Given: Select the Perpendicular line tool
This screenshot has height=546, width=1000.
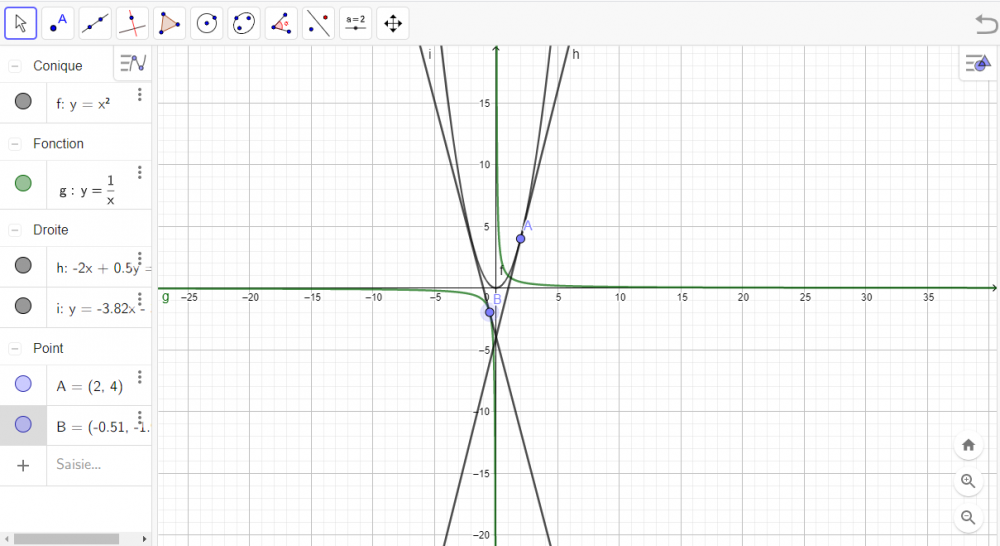Looking at the screenshot, I should tap(132, 23).
